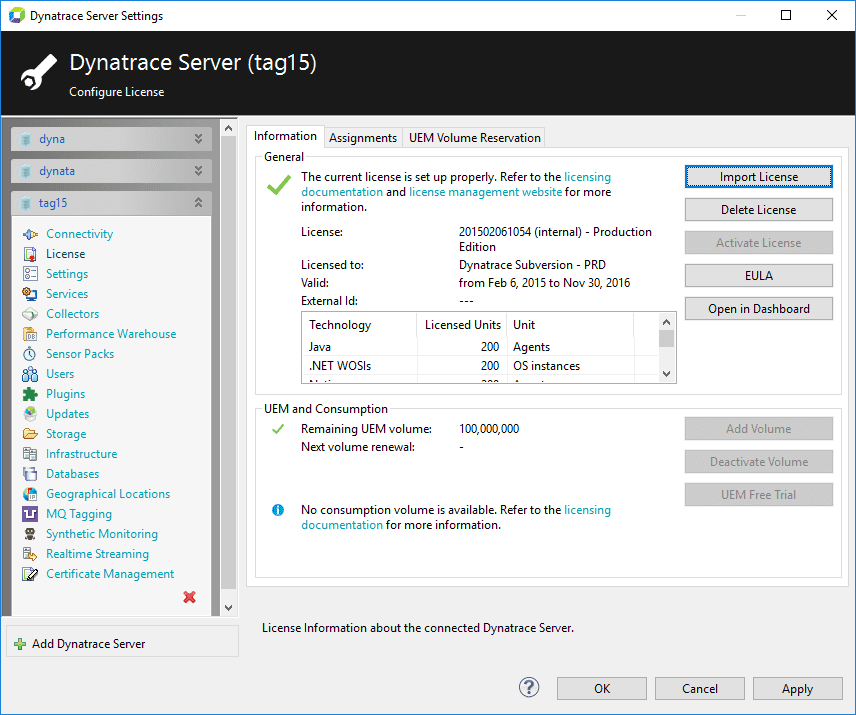Click the Settings list icon
This screenshot has width=856, height=715.
[x=30, y=274]
